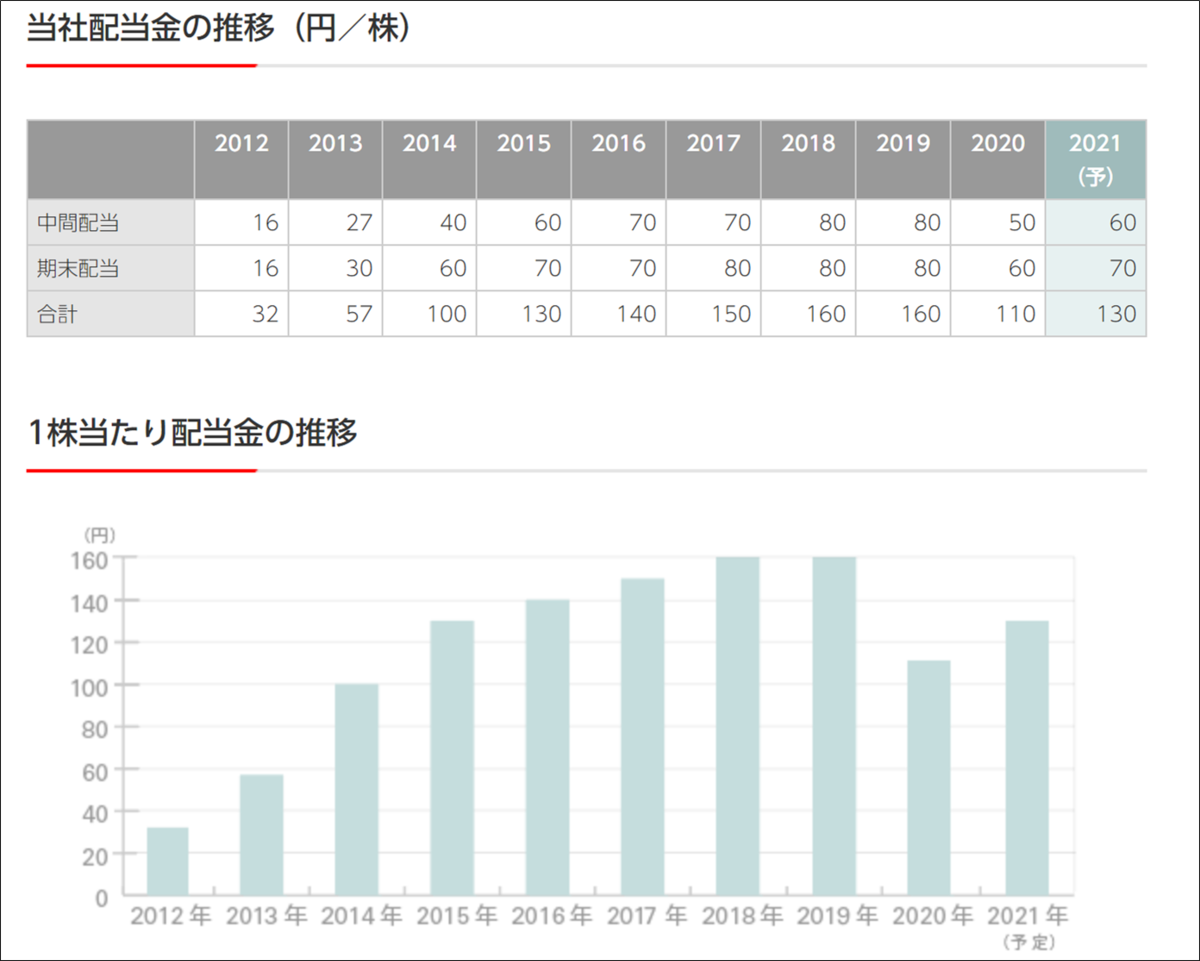
Task: Click the heading 当社配当金の推移（円／株）
Action: pyautogui.click(x=218, y=29)
